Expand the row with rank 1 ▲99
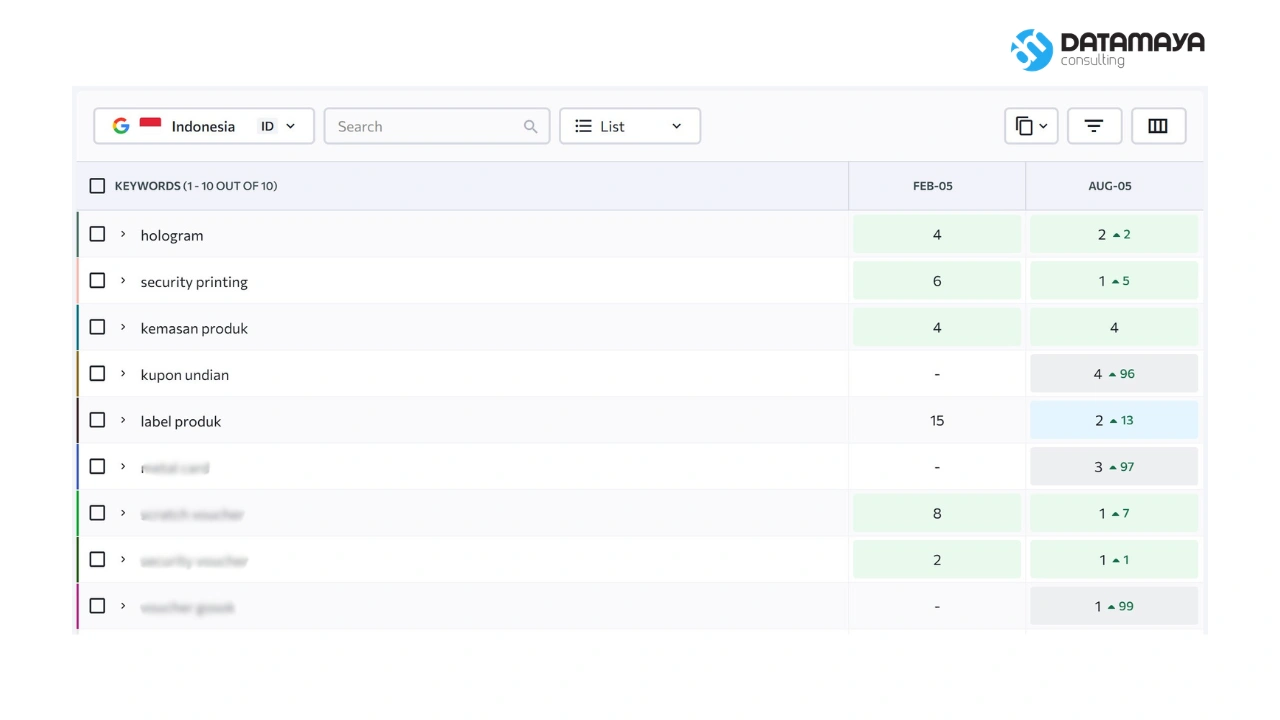This screenshot has height=720, width=1280. (x=123, y=606)
